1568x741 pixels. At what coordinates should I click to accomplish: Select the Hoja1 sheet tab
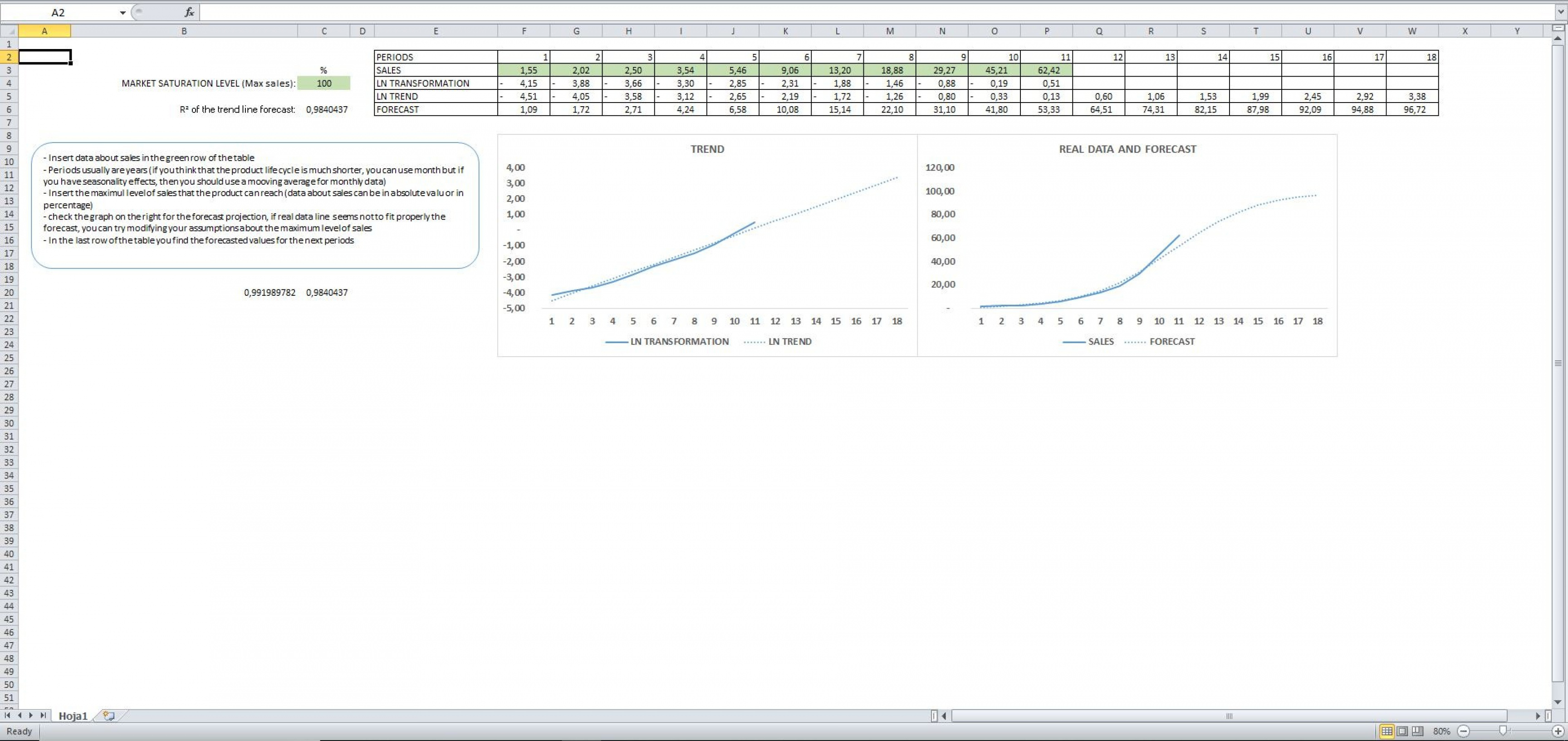[73, 716]
